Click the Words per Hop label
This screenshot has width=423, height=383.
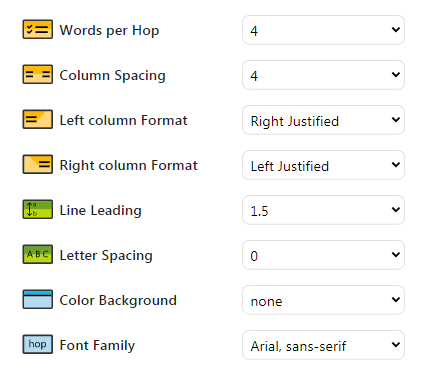[109, 30]
